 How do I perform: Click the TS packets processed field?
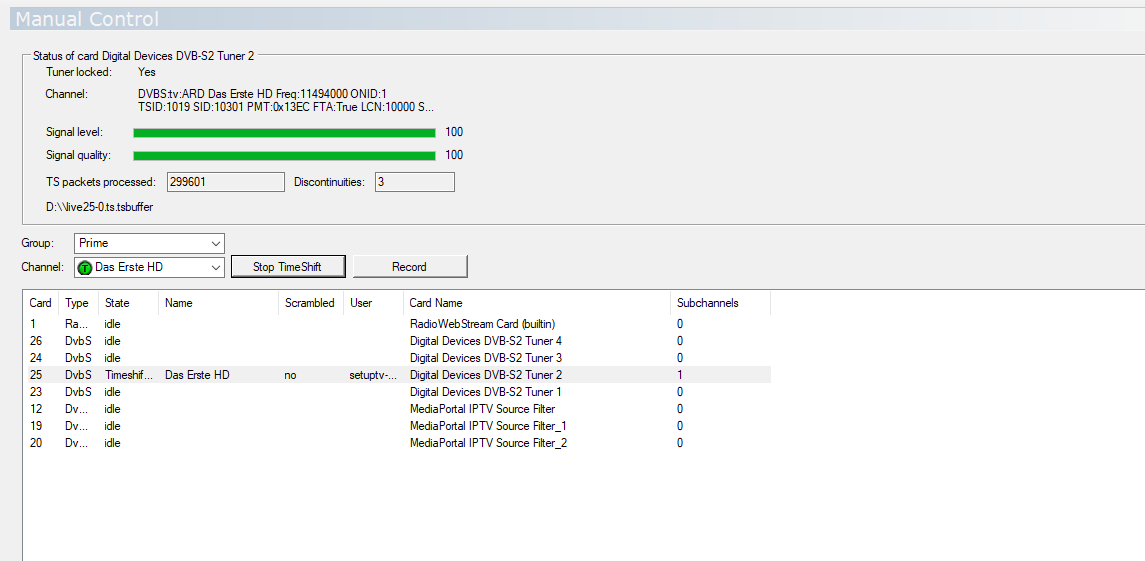click(225, 182)
